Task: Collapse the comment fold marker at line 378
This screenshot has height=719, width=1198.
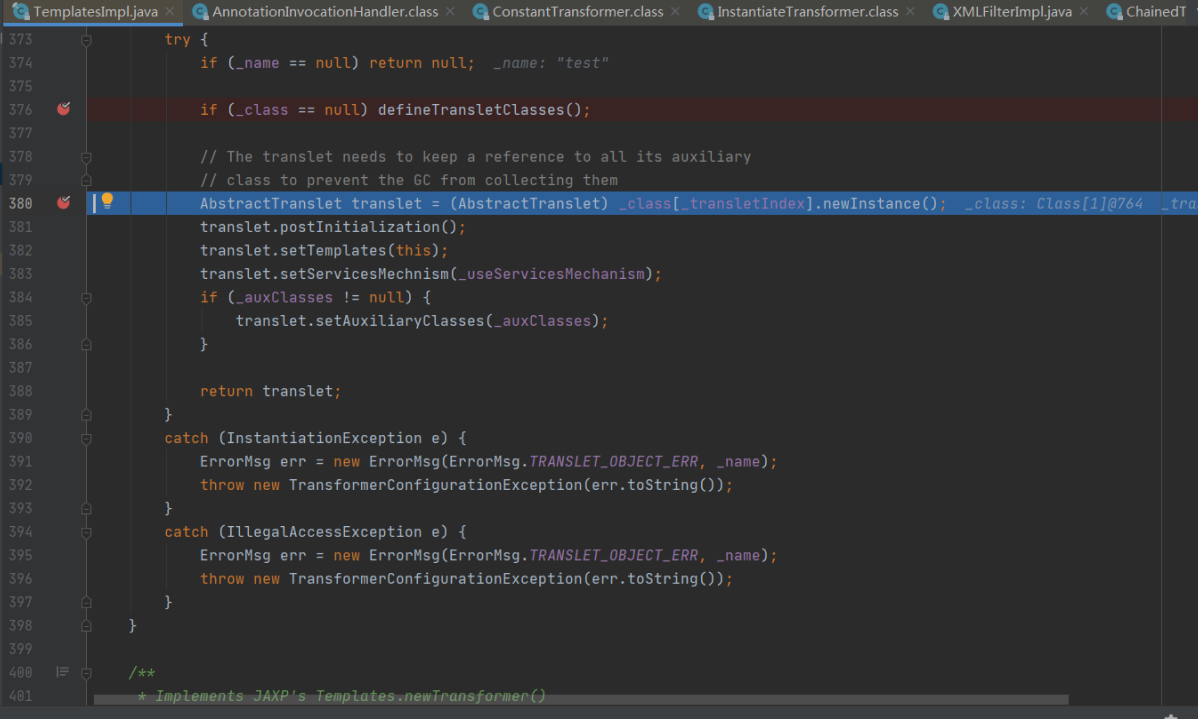Action: point(86,157)
